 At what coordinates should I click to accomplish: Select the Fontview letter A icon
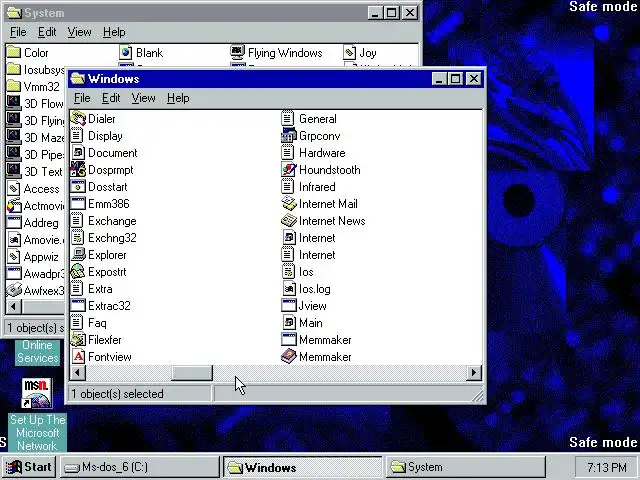pos(78,357)
